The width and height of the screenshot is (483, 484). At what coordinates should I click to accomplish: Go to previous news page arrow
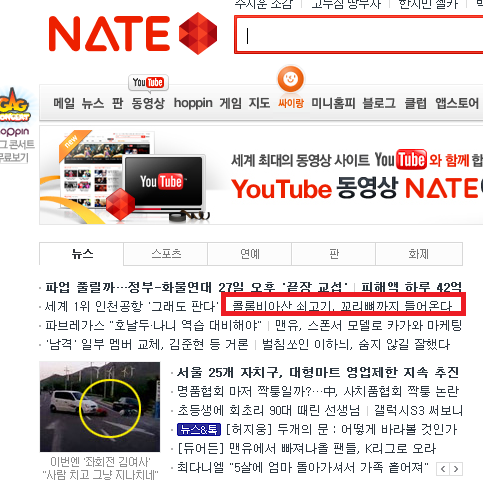(443, 469)
